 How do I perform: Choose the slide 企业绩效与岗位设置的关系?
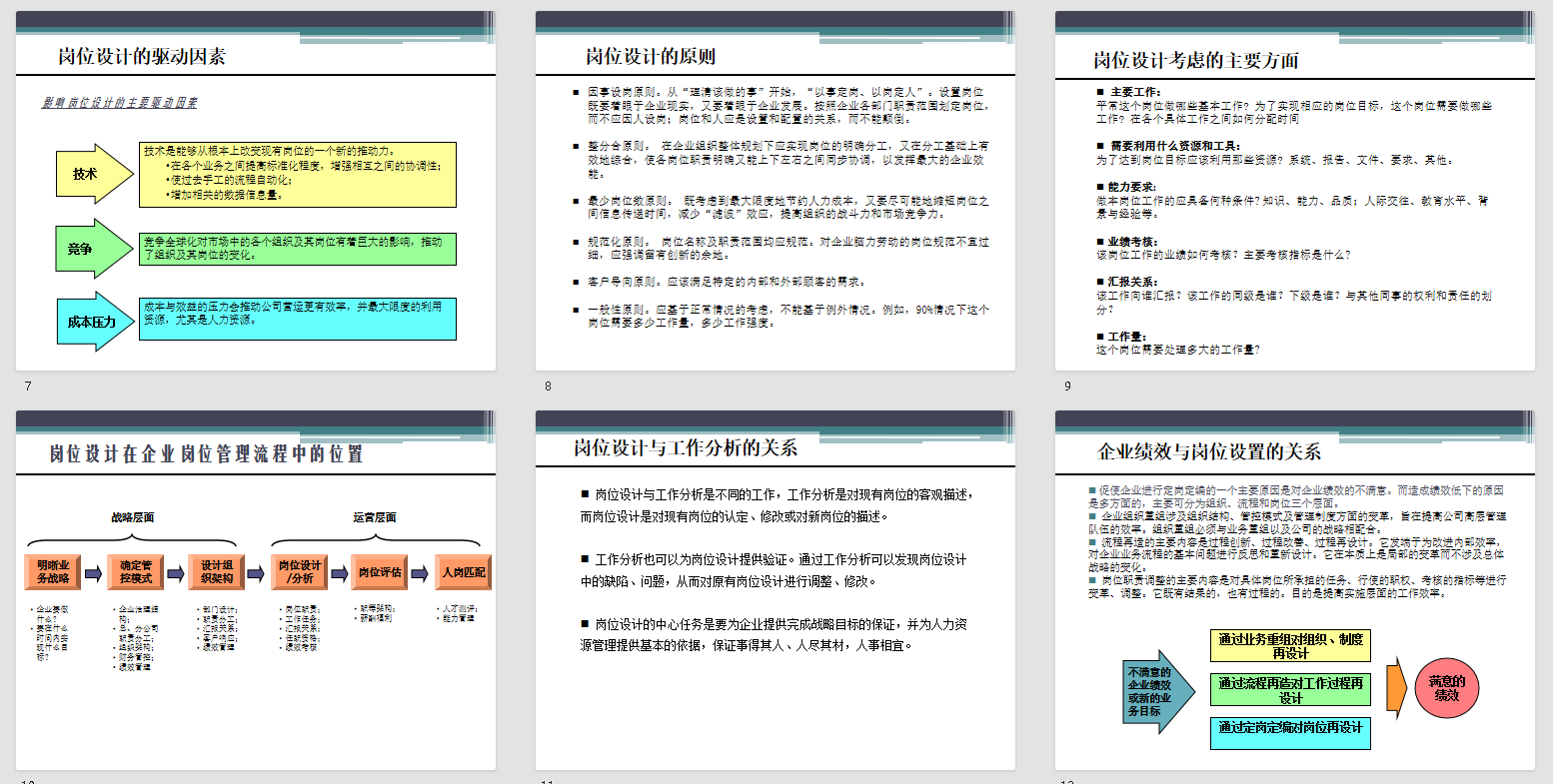click(1294, 589)
